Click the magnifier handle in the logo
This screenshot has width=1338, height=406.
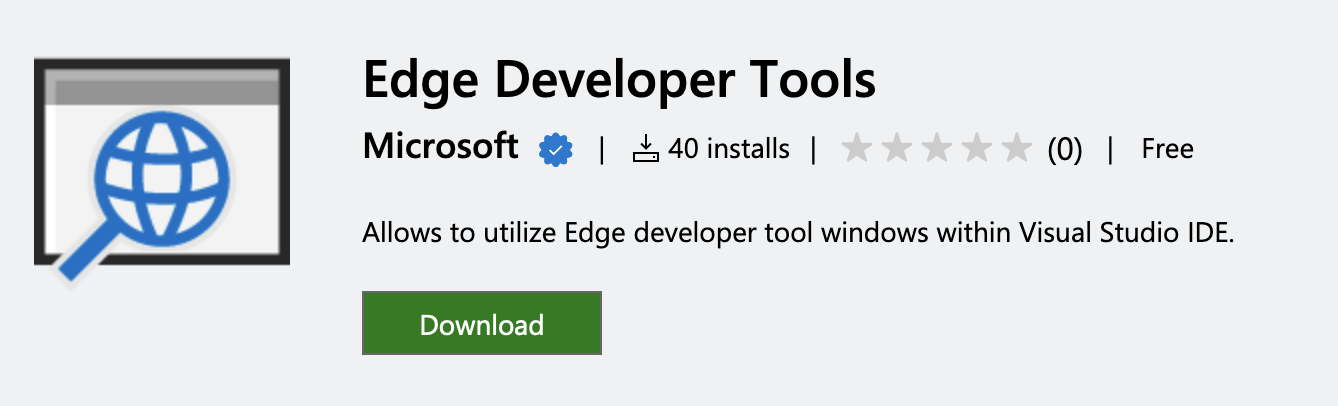pos(82,257)
